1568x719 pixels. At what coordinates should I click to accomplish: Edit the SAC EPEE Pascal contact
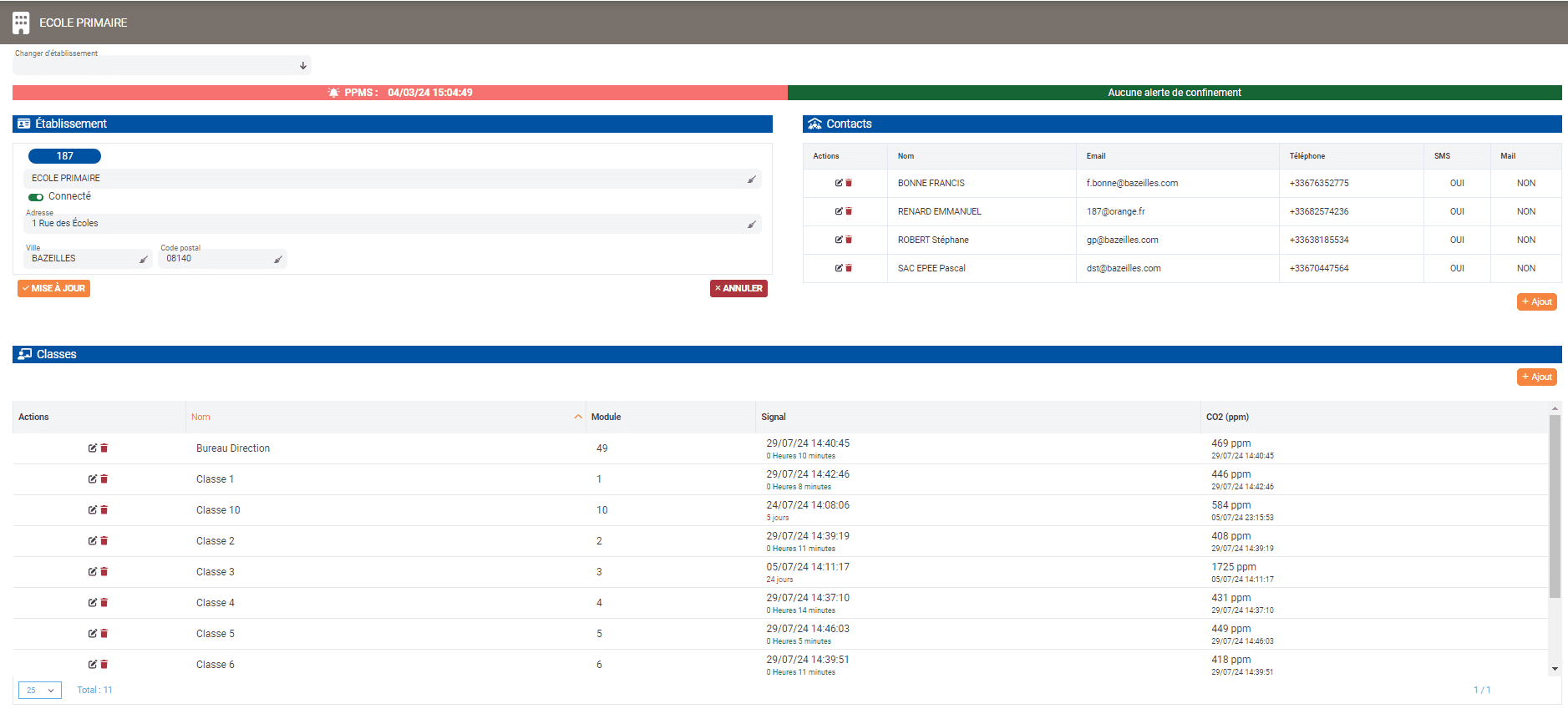click(x=838, y=268)
